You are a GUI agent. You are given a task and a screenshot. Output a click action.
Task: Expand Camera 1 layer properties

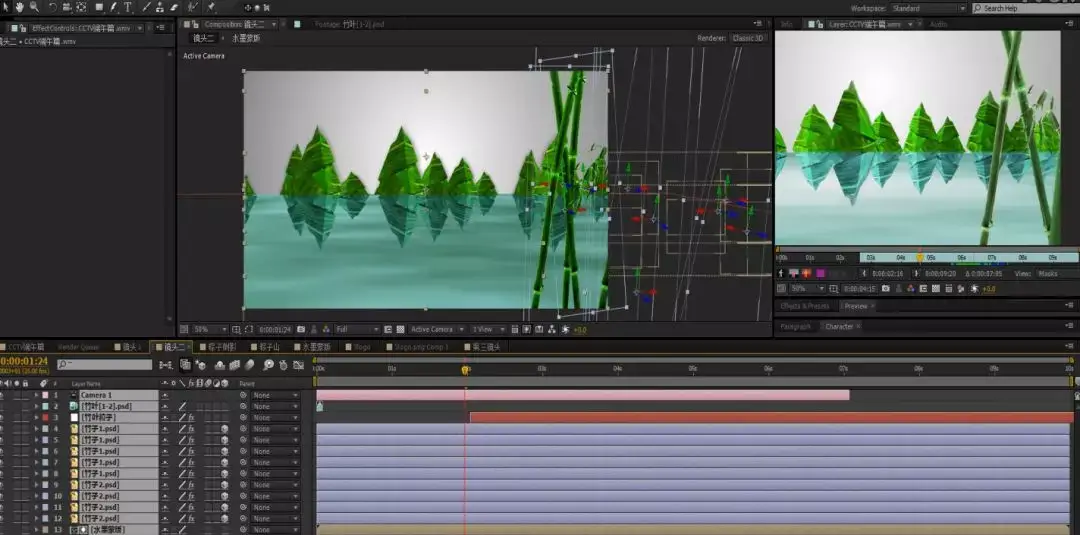click(x=36, y=395)
